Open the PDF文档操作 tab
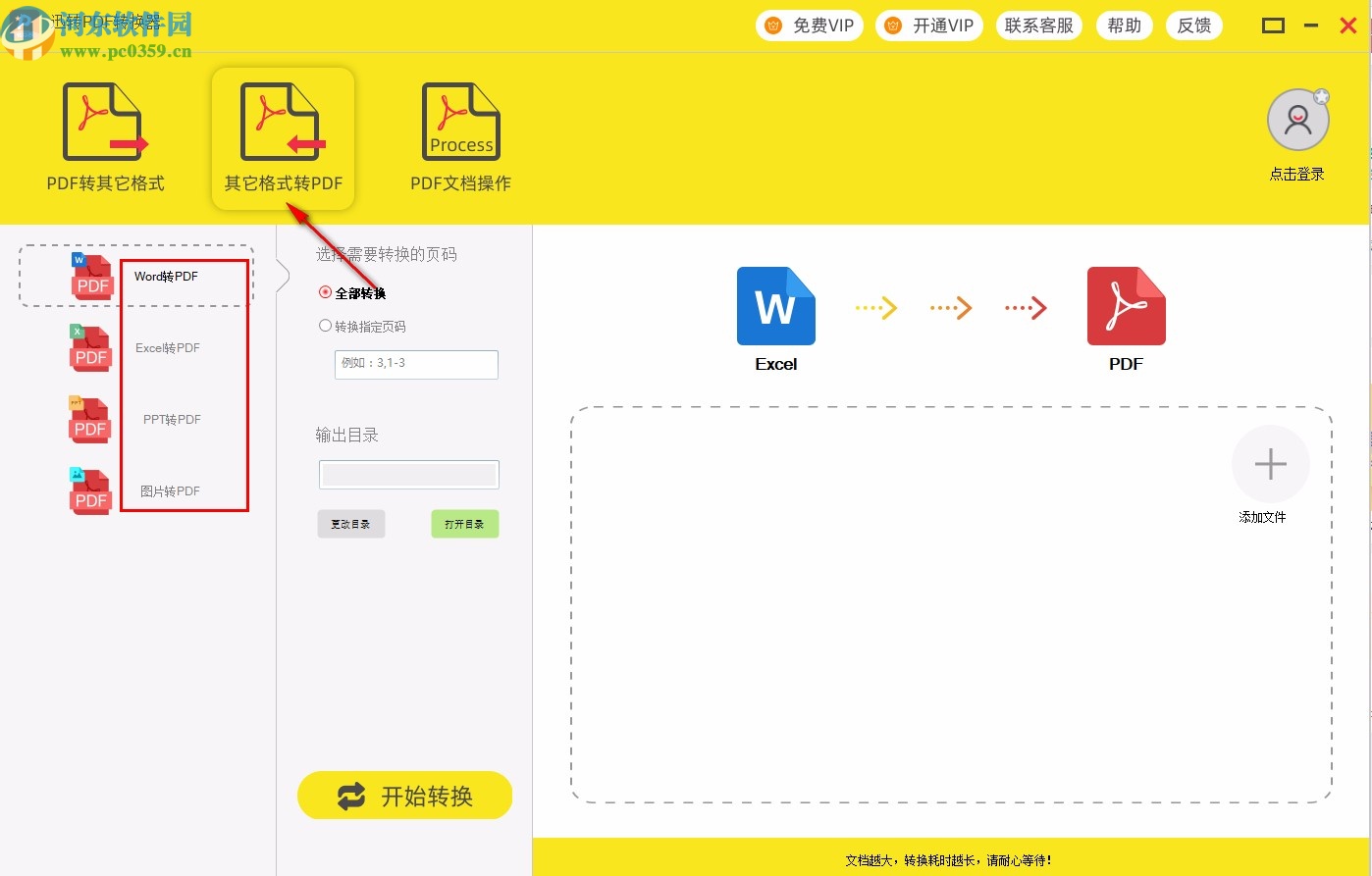The image size is (1372, 876). click(460, 137)
